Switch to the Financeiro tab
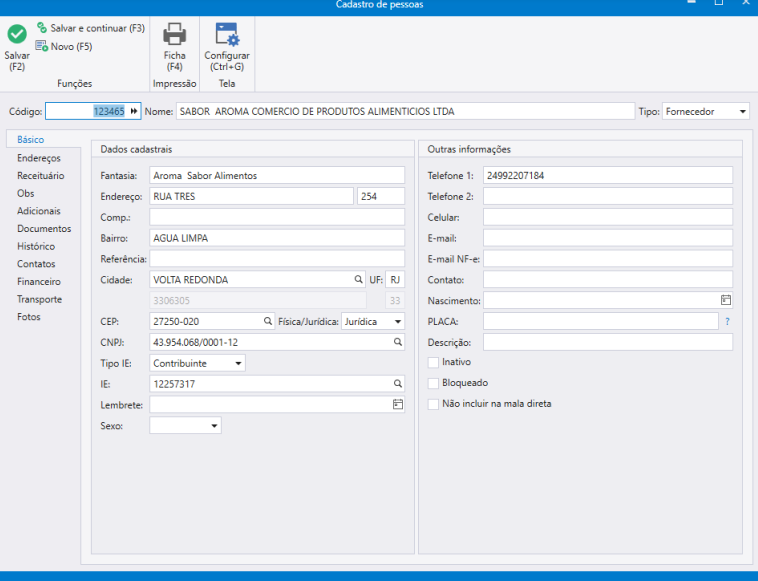 tap(39, 282)
